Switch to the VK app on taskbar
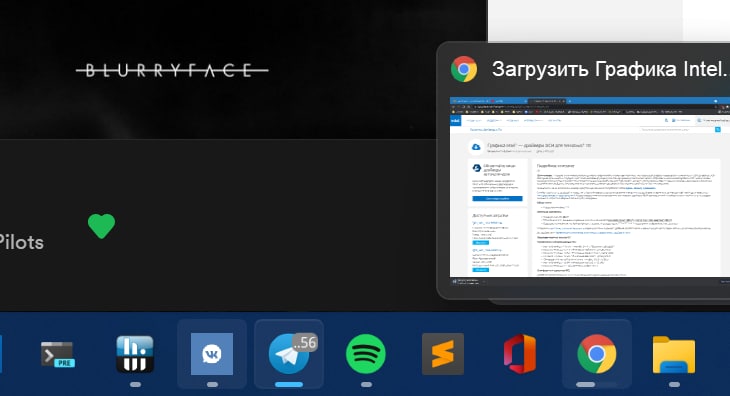 coord(212,354)
